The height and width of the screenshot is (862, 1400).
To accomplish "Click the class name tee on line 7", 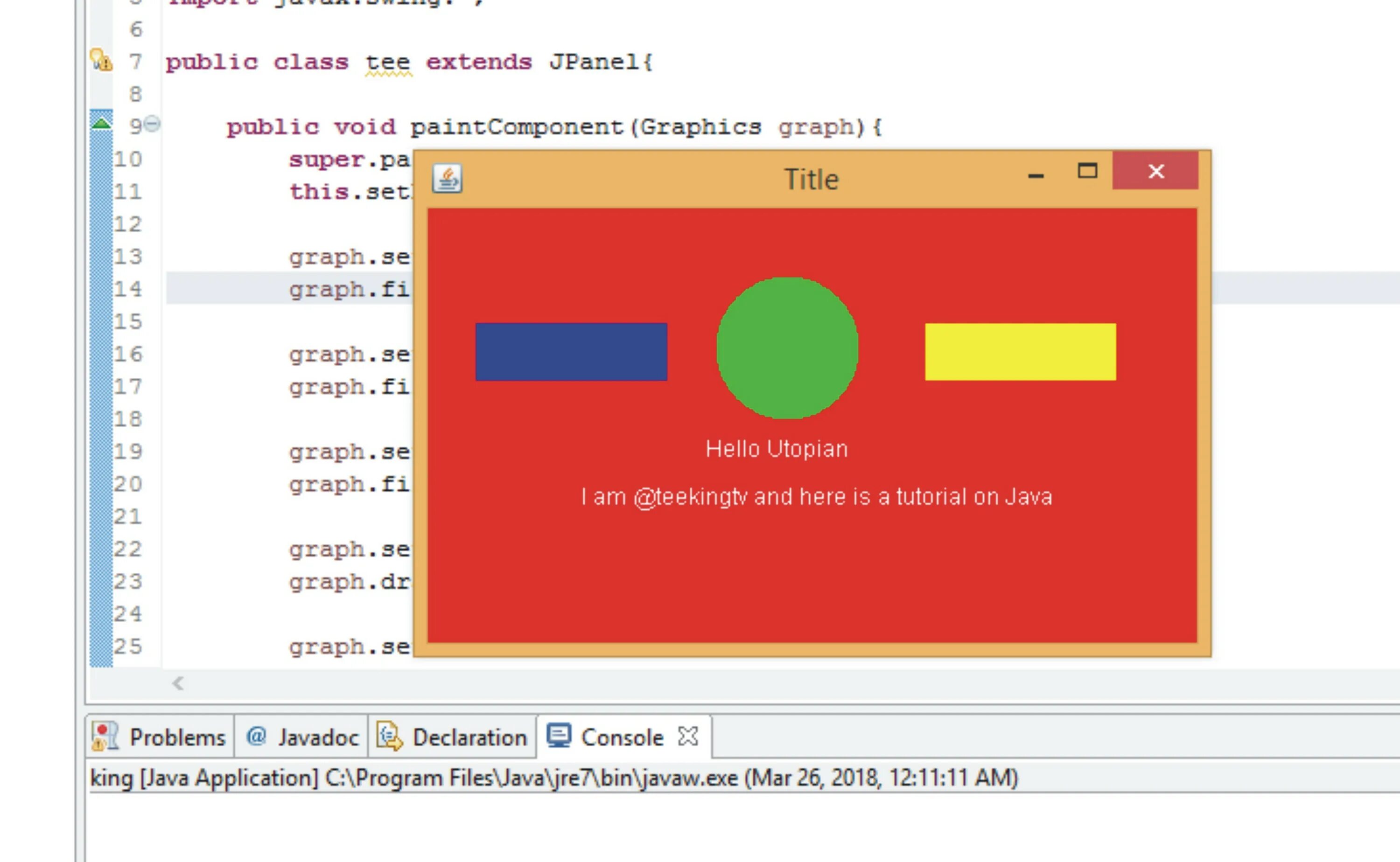I will pyautogui.click(x=387, y=62).
